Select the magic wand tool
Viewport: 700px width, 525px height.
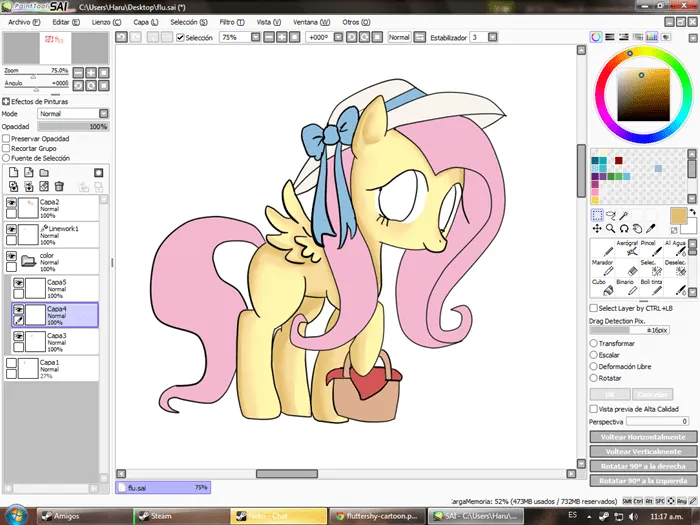click(624, 215)
